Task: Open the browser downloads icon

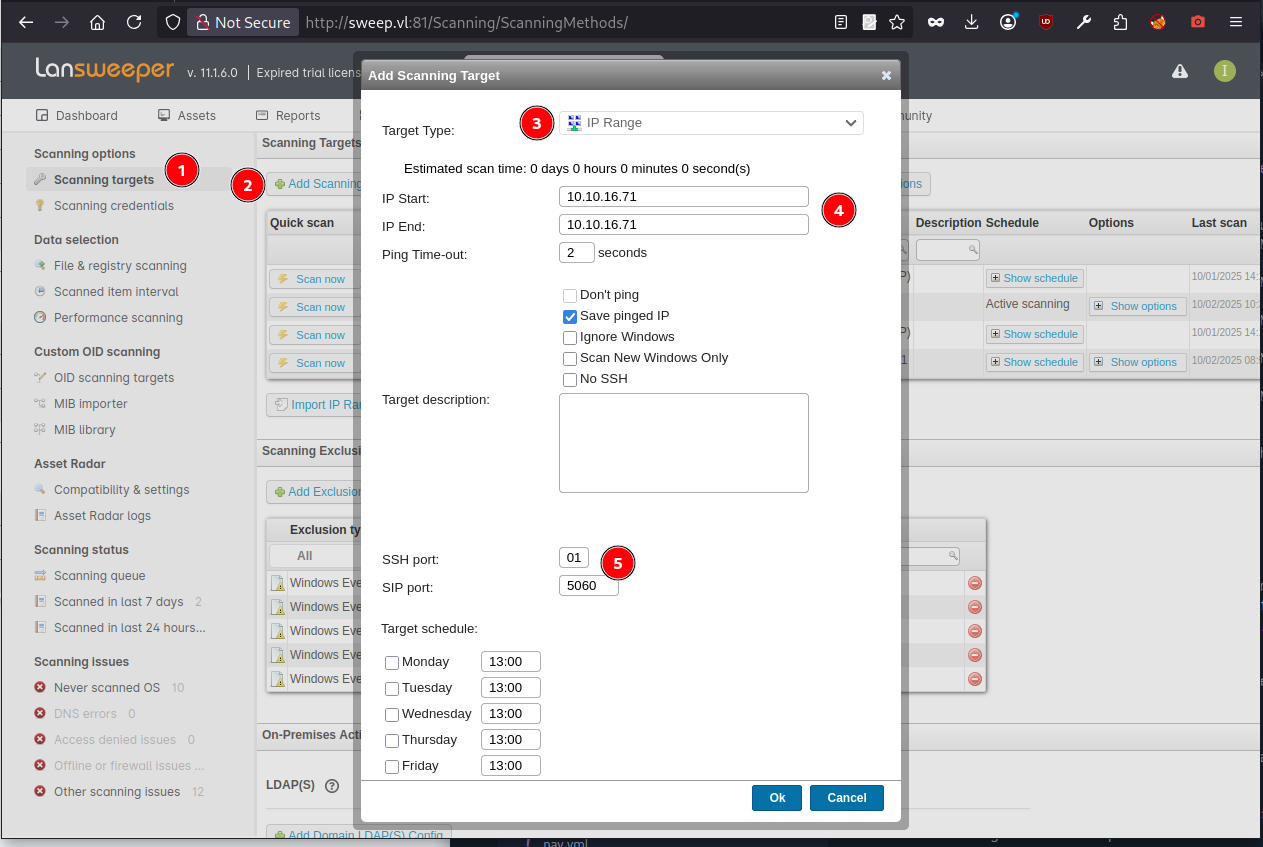Action: tap(971, 22)
